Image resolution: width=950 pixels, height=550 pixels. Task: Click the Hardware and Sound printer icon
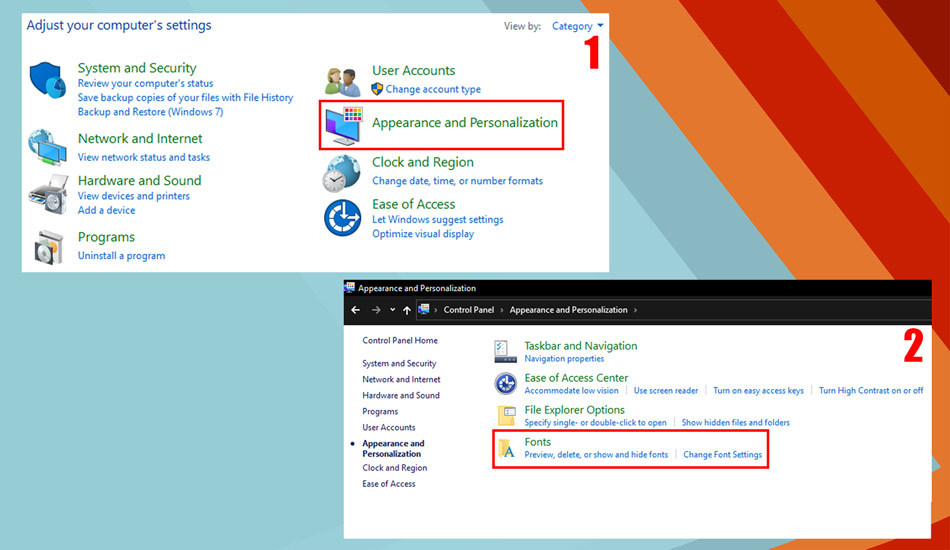[x=46, y=191]
